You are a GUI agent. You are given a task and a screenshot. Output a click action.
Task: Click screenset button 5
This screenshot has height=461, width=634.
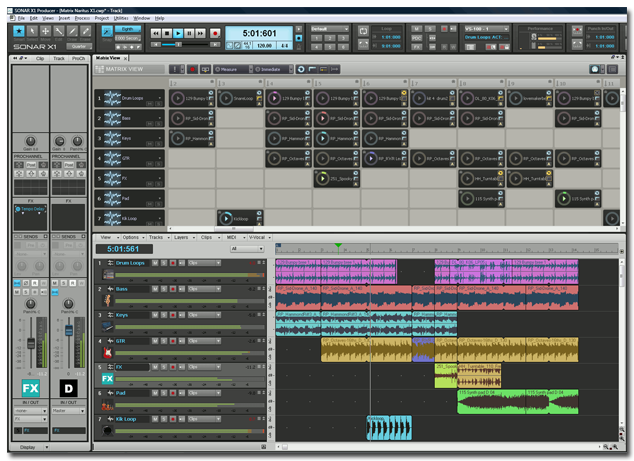(330, 47)
